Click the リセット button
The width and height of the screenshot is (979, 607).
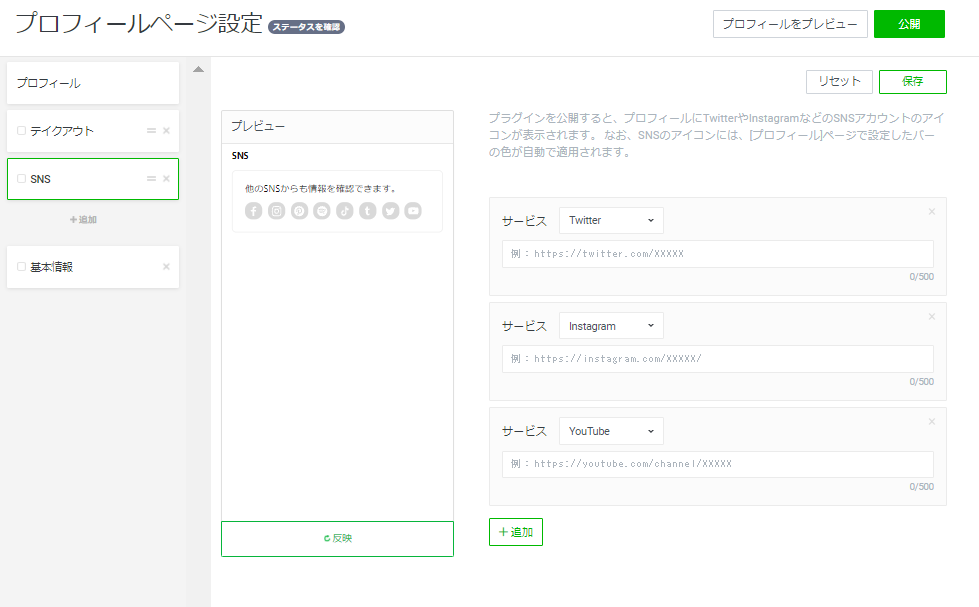[839, 82]
